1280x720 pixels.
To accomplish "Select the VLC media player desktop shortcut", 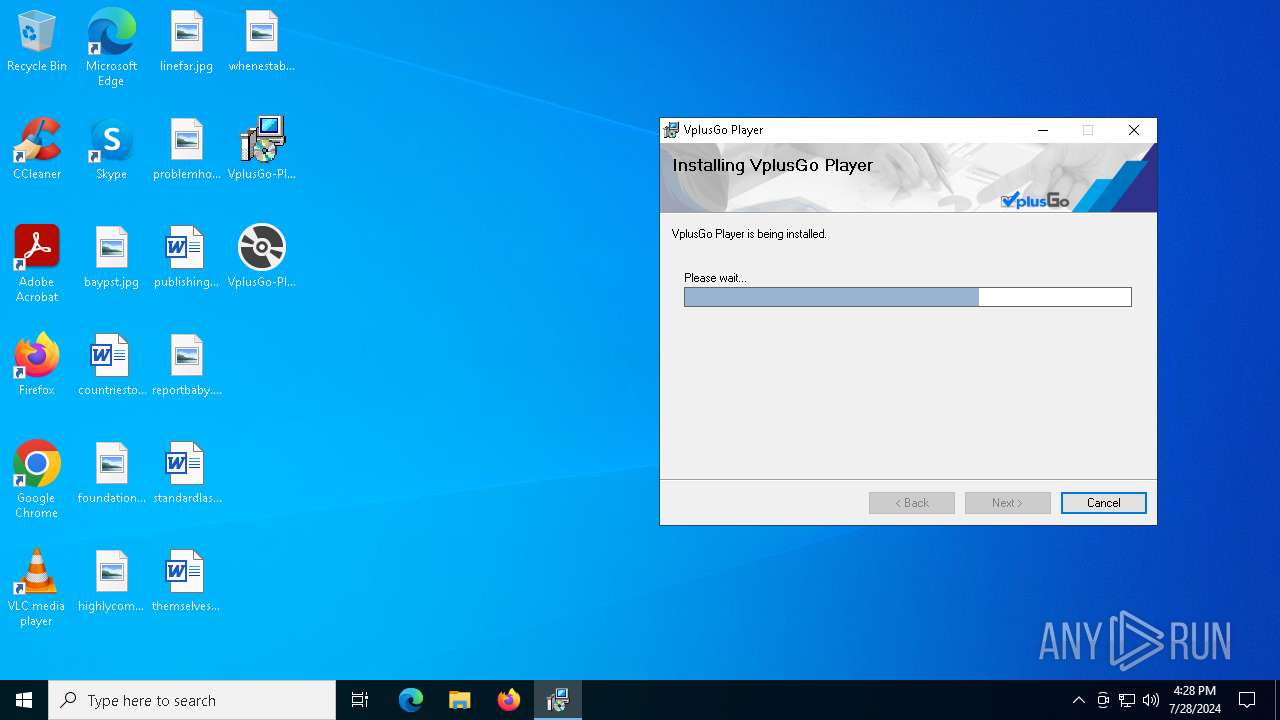I will click(x=37, y=588).
